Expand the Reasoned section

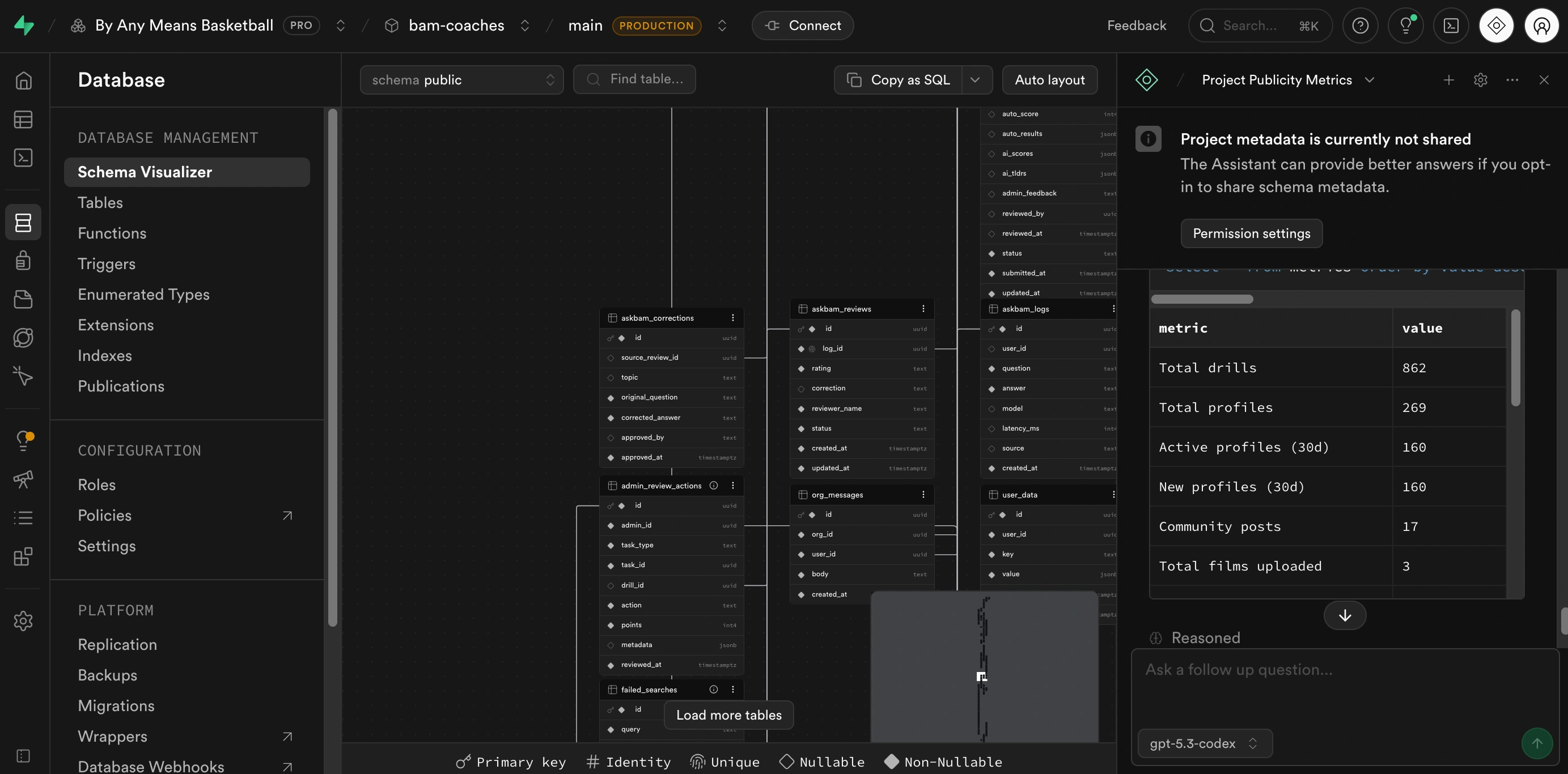tap(1195, 637)
